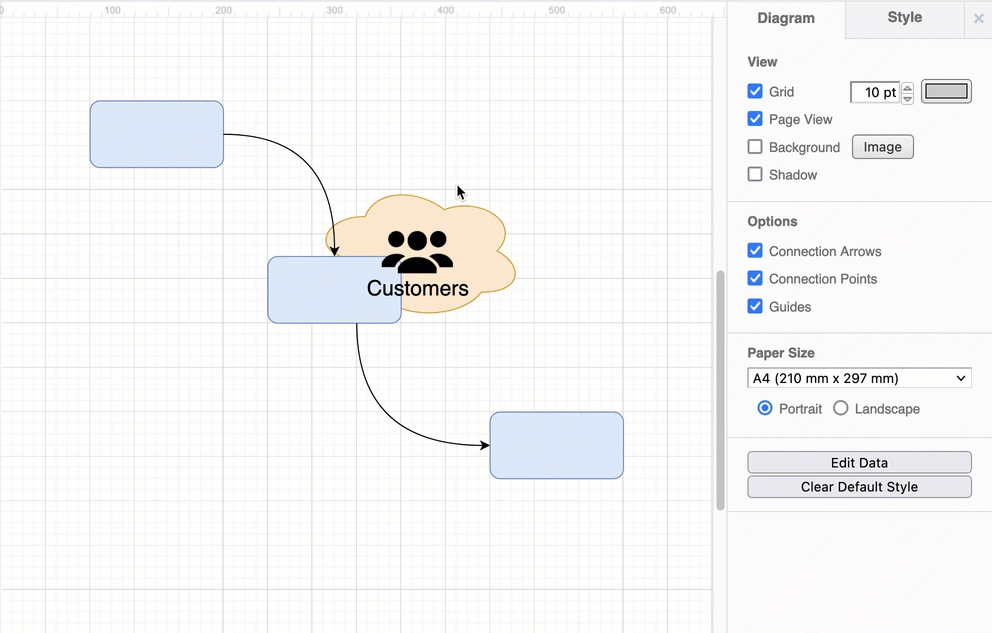Select Landscape orientation

(x=840, y=408)
